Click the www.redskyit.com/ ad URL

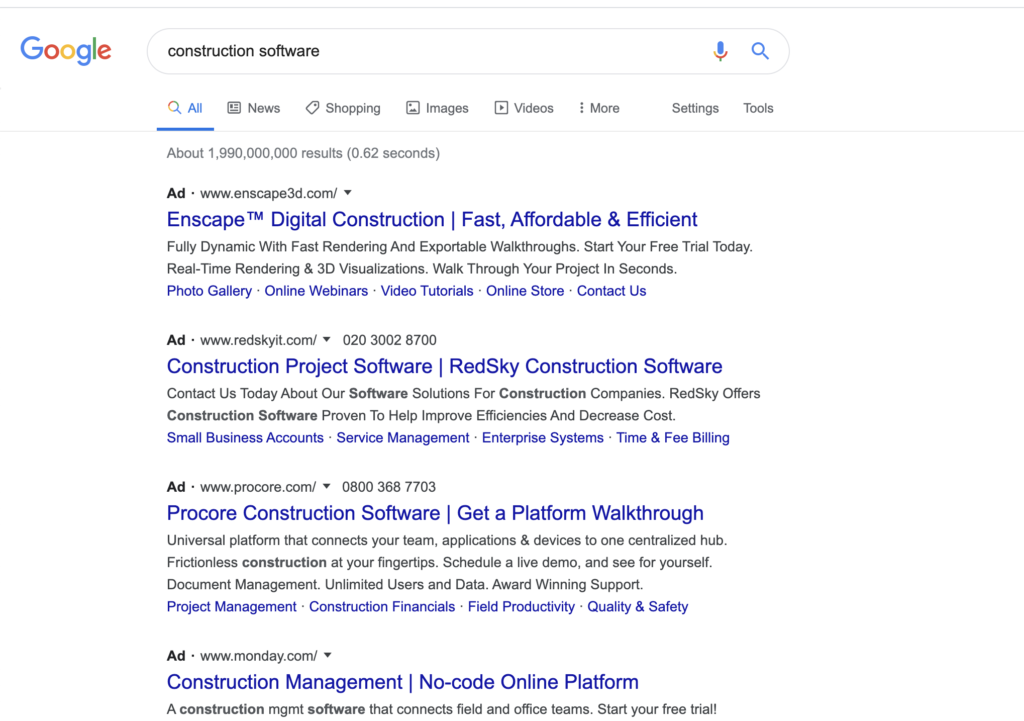coord(258,340)
